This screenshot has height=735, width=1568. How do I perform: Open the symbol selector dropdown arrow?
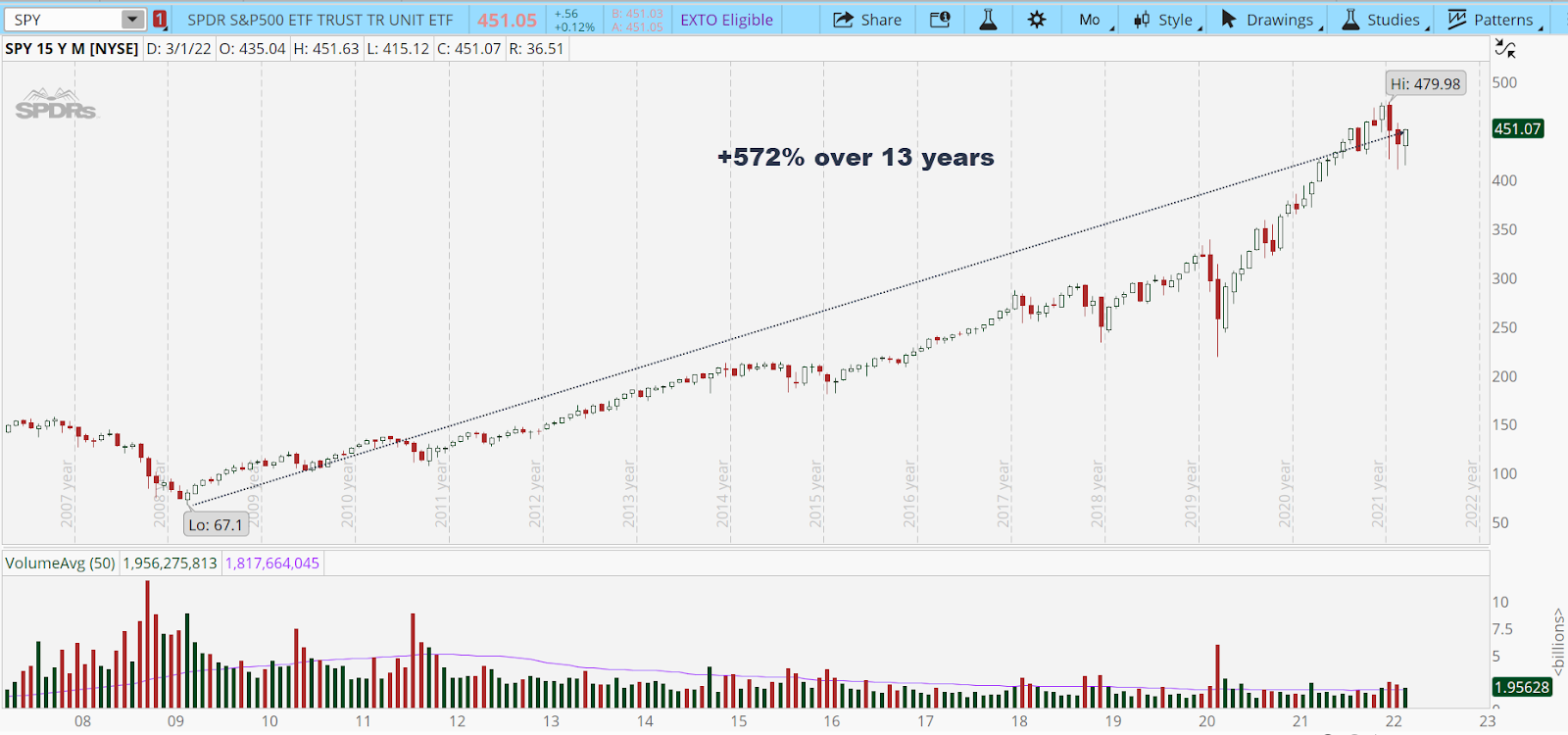pos(133,20)
